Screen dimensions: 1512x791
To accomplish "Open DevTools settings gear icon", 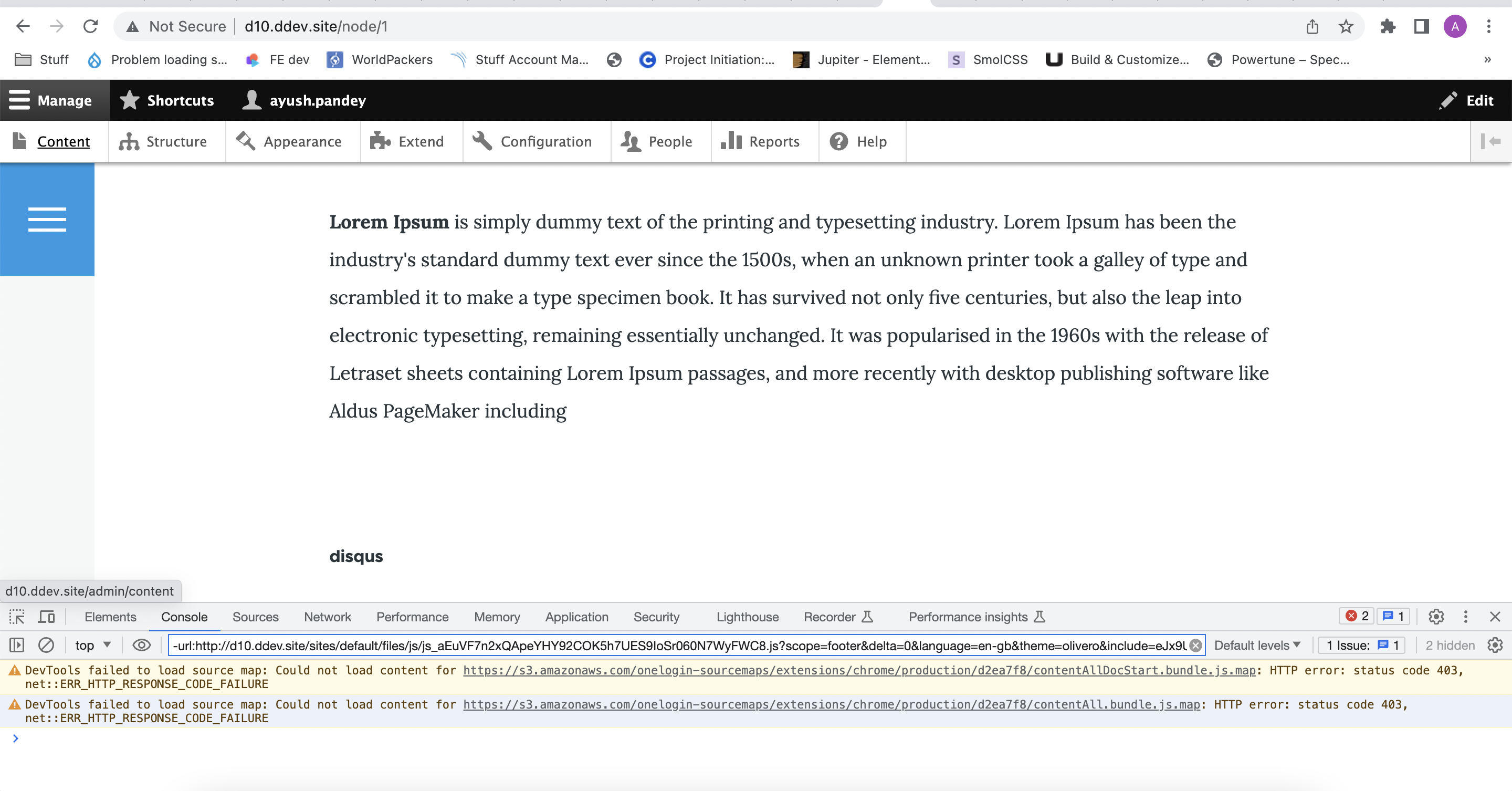I will [x=1436, y=617].
